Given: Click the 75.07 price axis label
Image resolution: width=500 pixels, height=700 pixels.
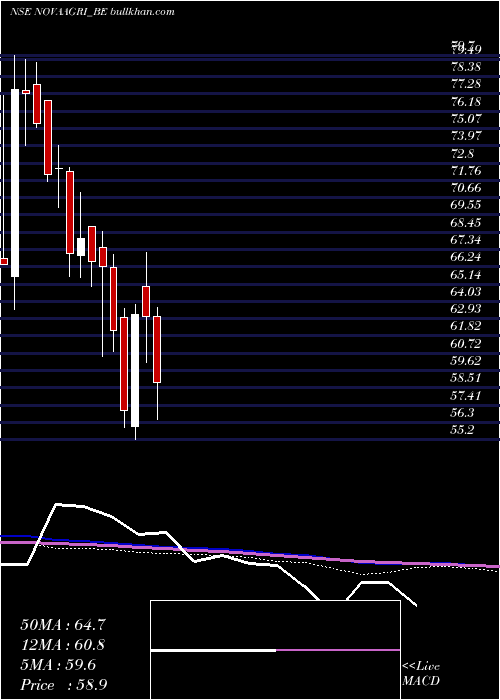Looking at the screenshot, I should tap(466, 119).
